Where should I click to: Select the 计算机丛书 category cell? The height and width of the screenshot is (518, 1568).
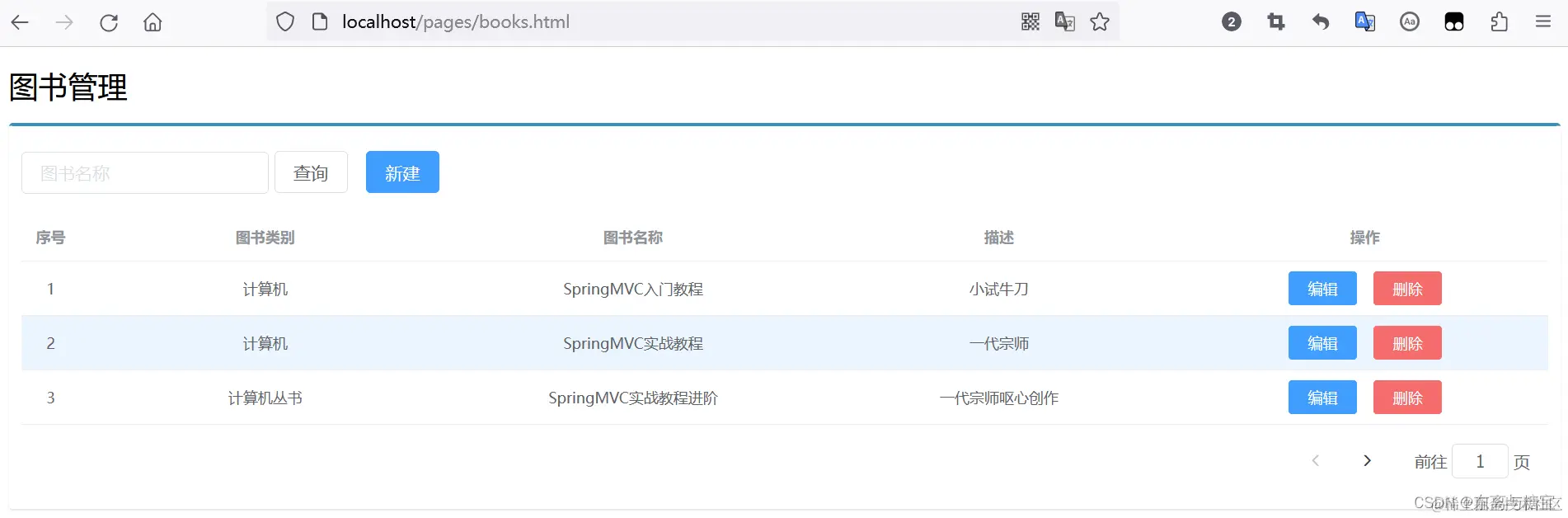tap(265, 398)
